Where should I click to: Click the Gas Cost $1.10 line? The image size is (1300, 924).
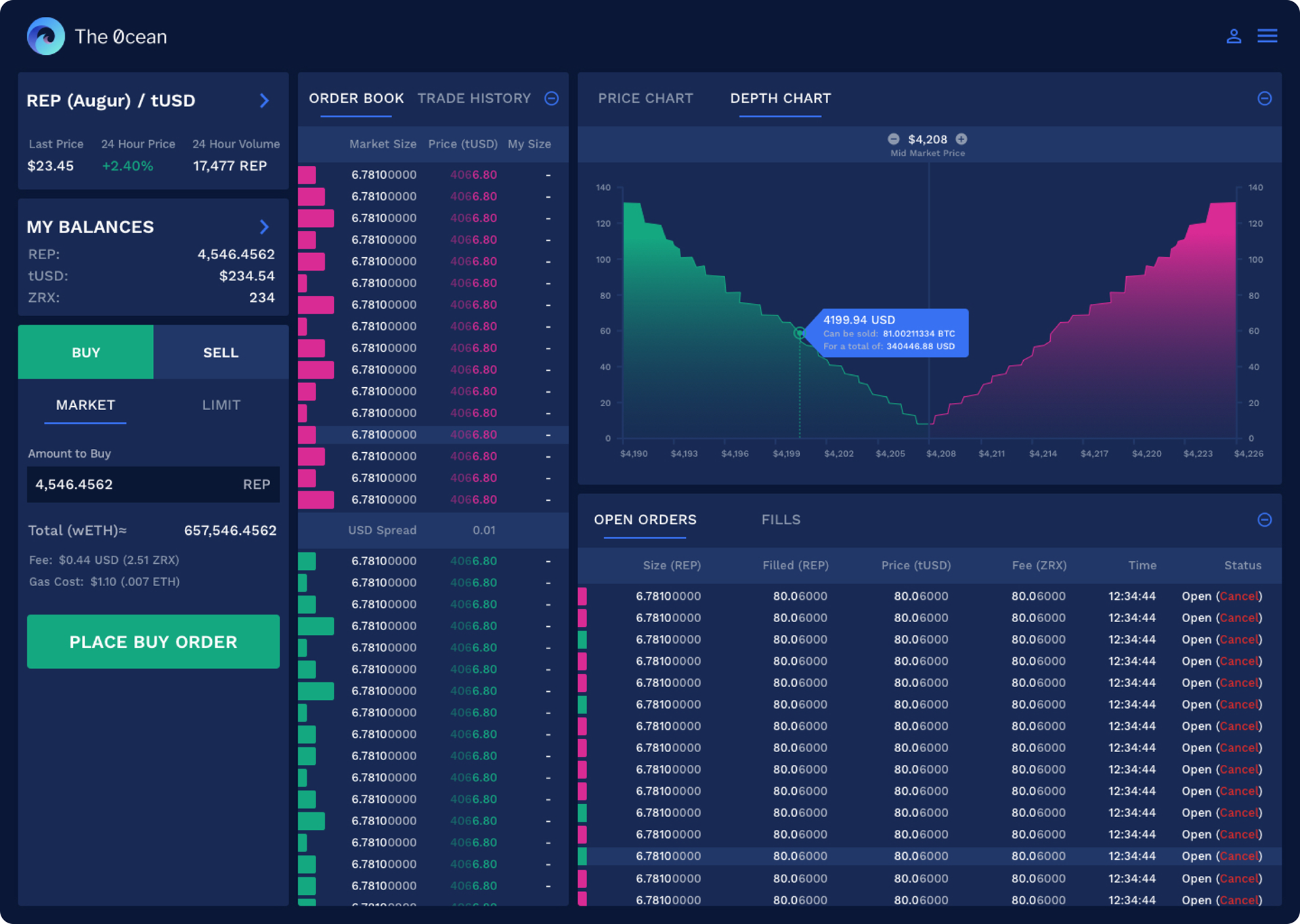(104, 581)
